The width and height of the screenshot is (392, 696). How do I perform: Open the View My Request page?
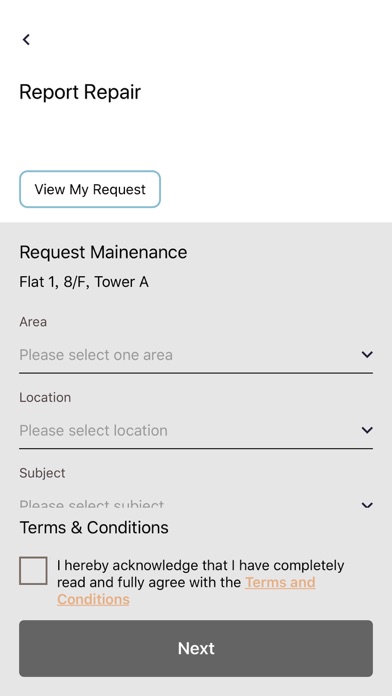pos(90,189)
